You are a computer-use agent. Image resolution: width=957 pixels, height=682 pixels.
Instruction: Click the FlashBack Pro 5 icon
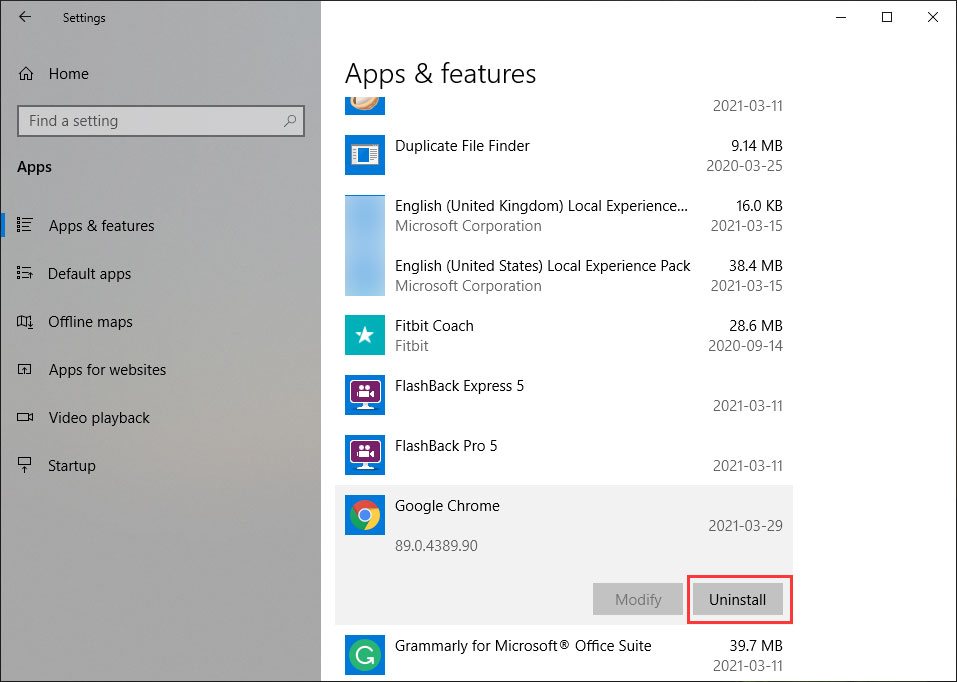[x=365, y=454]
